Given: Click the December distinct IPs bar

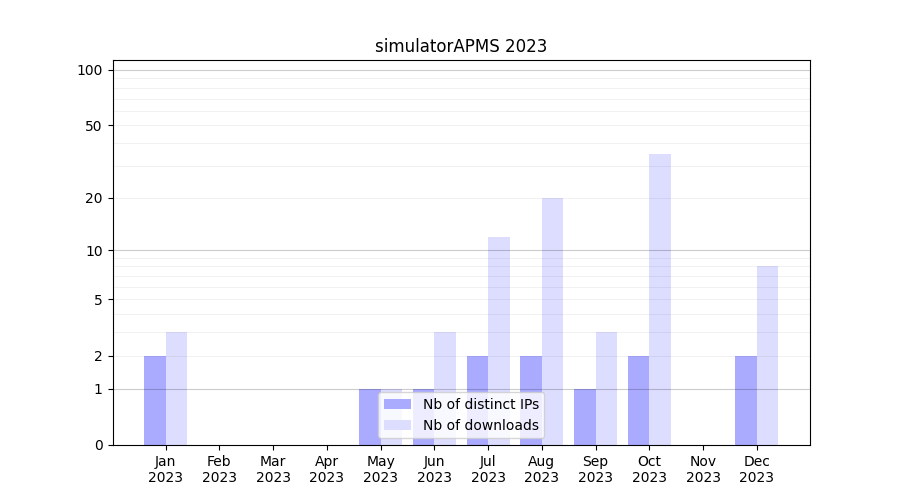Looking at the screenshot, I should pyautogui.click(x=746, y=400).
